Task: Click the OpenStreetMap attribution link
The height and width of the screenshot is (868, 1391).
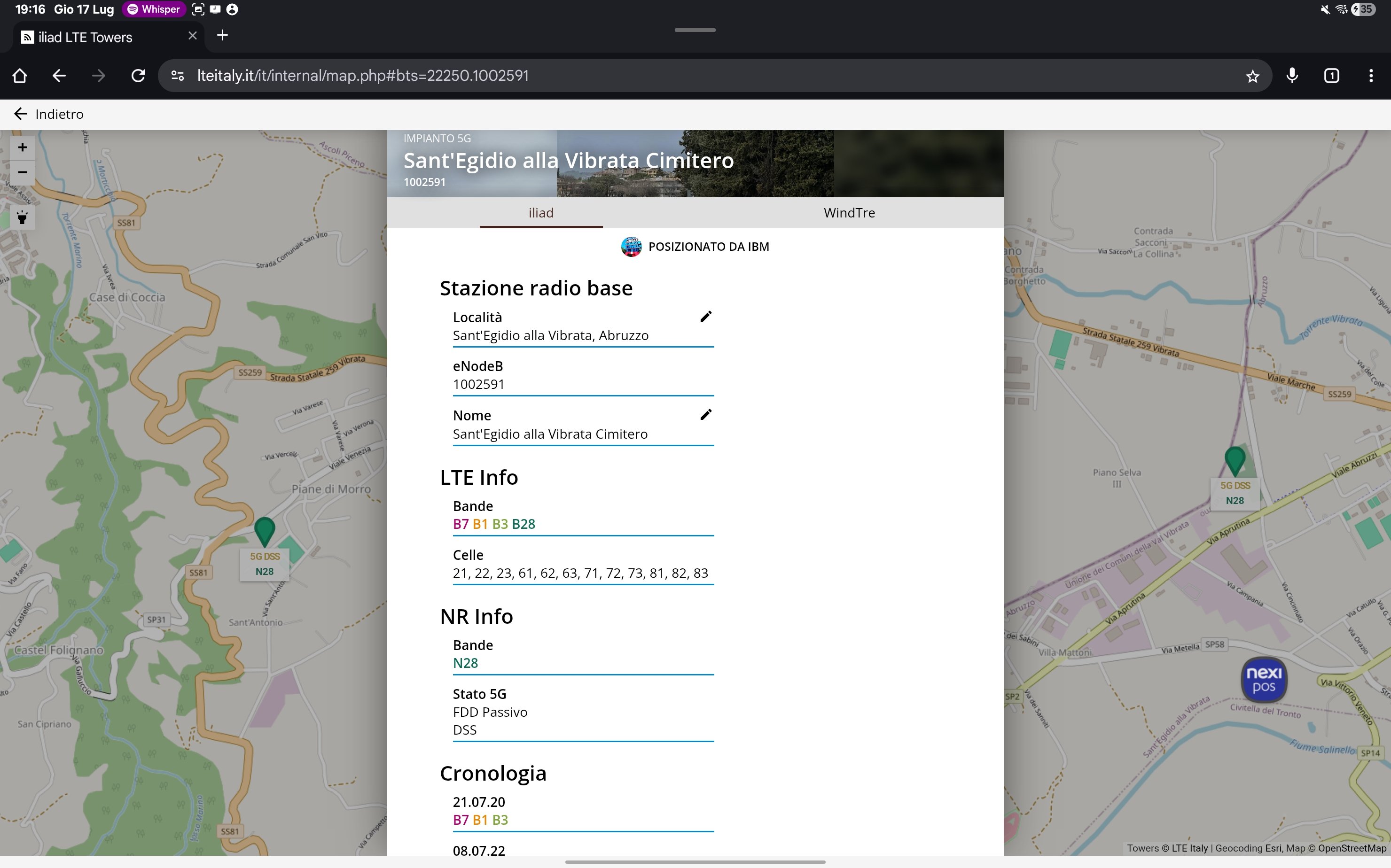Action: point(1352,848)
